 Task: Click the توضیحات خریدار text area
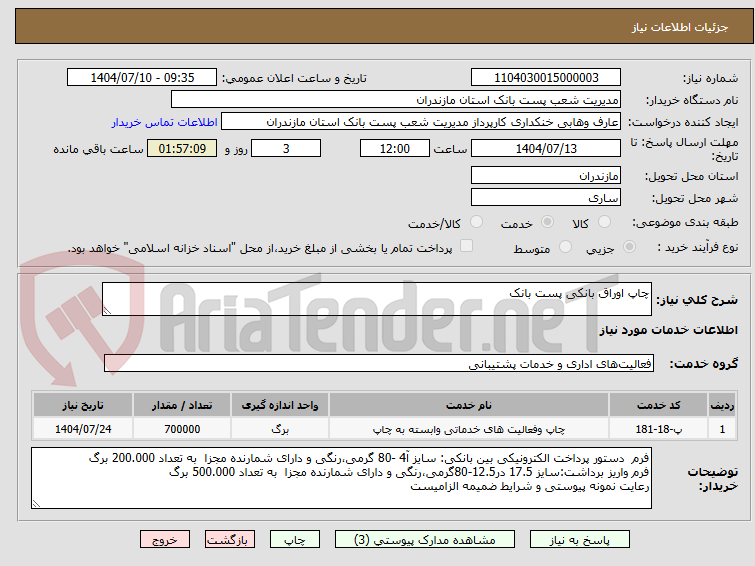(341, 478)
